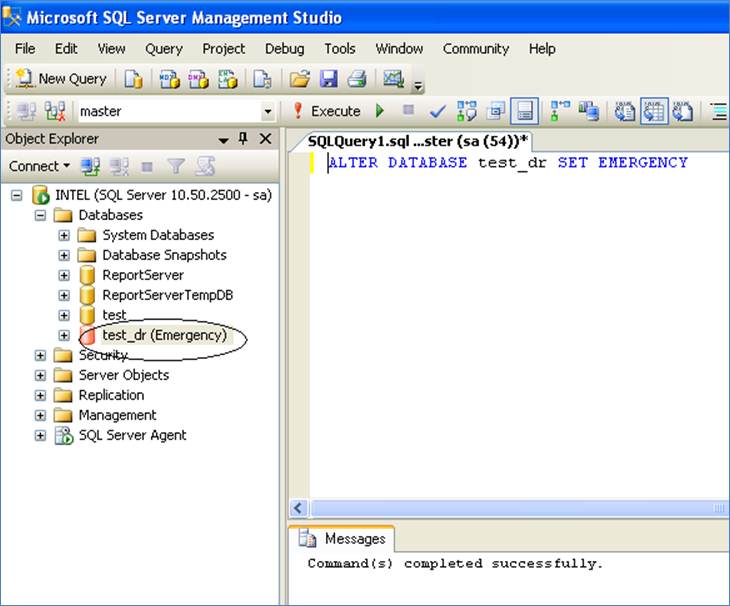The width and height of the screenshot is (730, 606).
Task: Open the Community menu
Action: pyautogui.click(x=476, y=48)
